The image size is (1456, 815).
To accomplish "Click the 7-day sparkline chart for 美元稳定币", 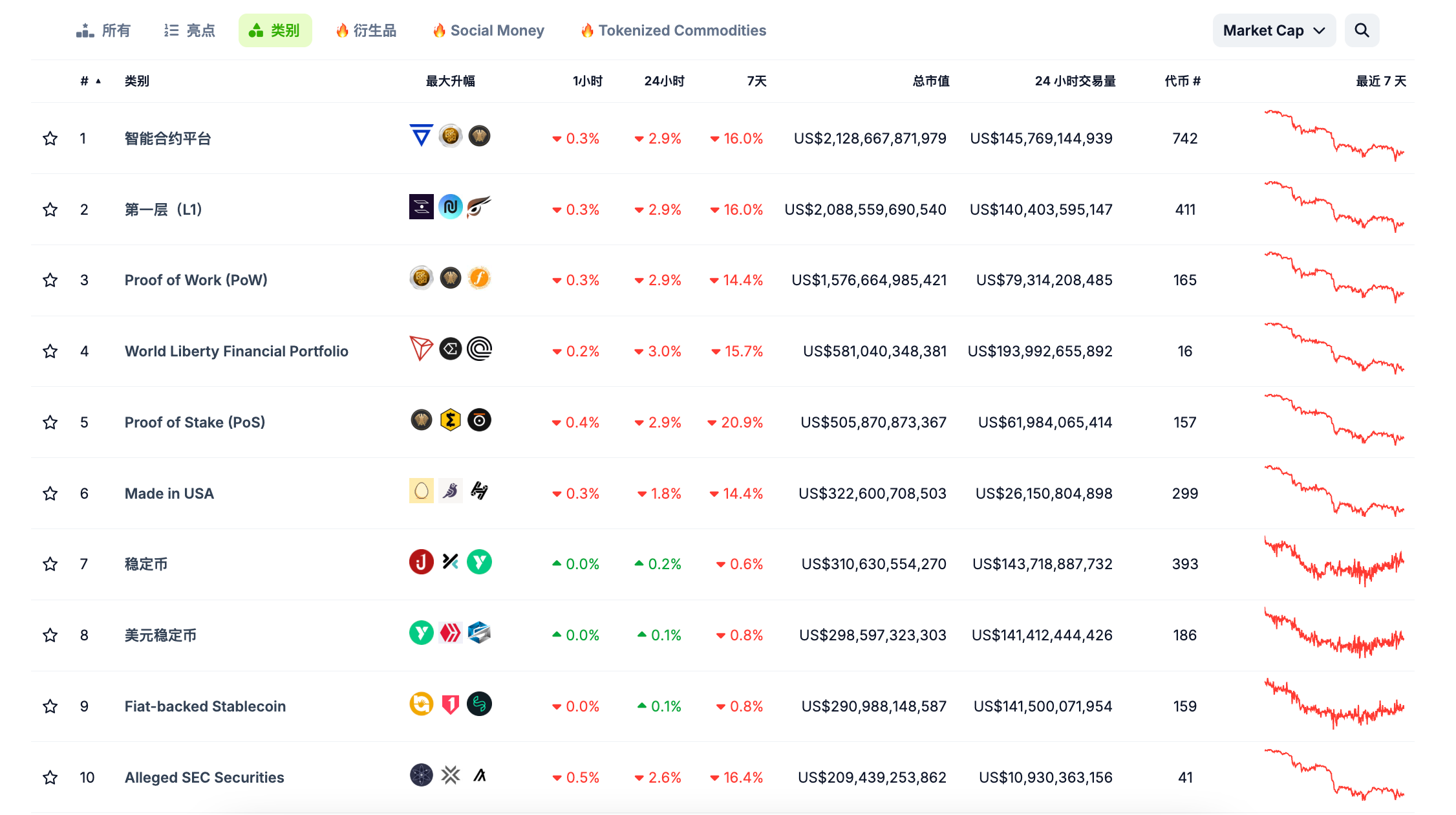I will click(1334, 634).
